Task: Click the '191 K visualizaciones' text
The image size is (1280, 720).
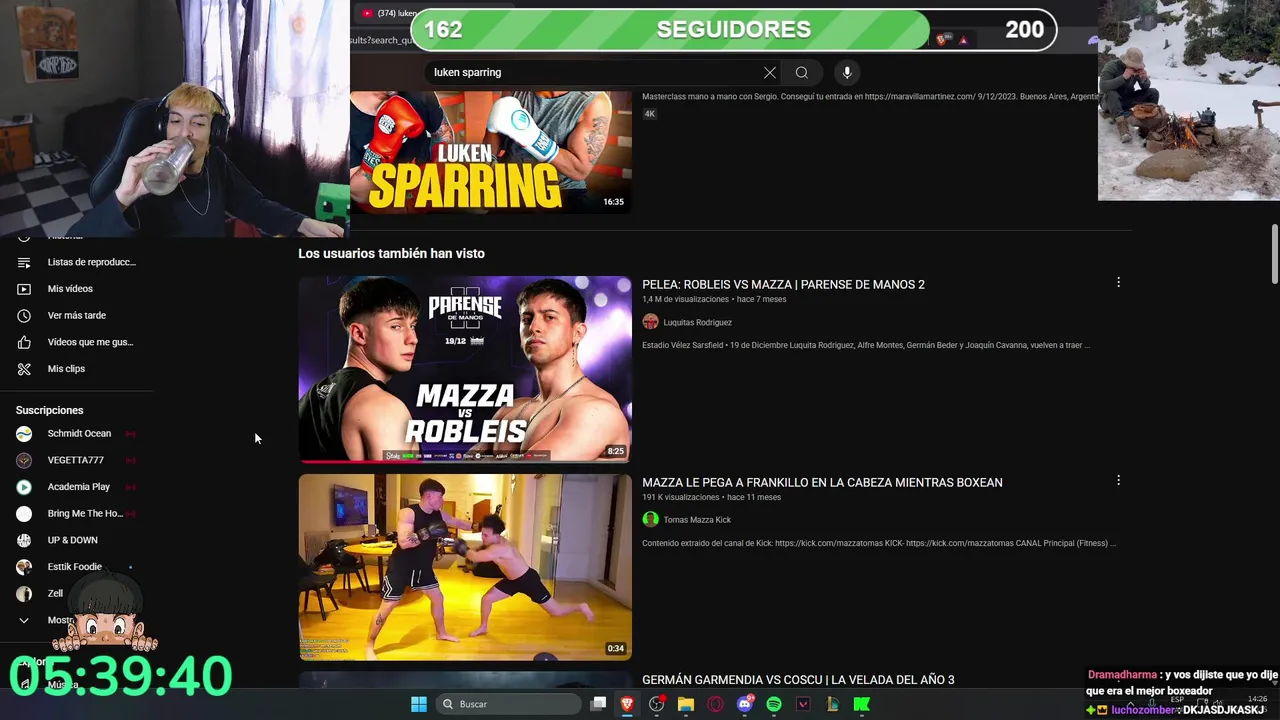Action: [x=681, y=497]
